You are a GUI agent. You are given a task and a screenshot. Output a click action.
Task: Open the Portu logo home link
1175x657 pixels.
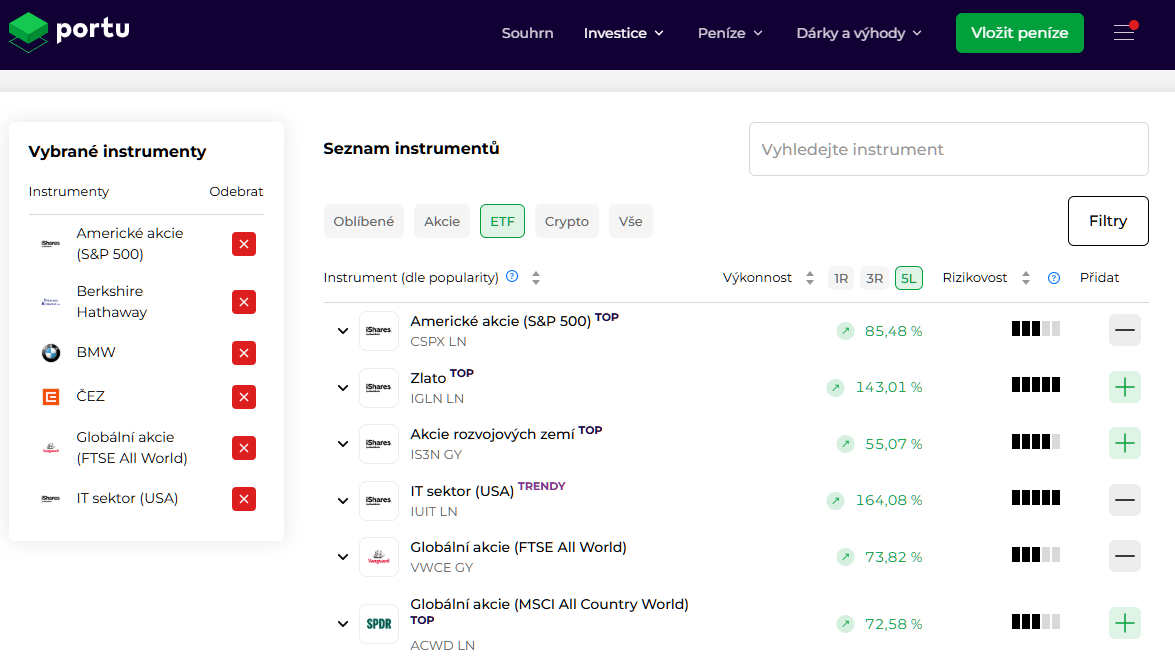(69, 32)
